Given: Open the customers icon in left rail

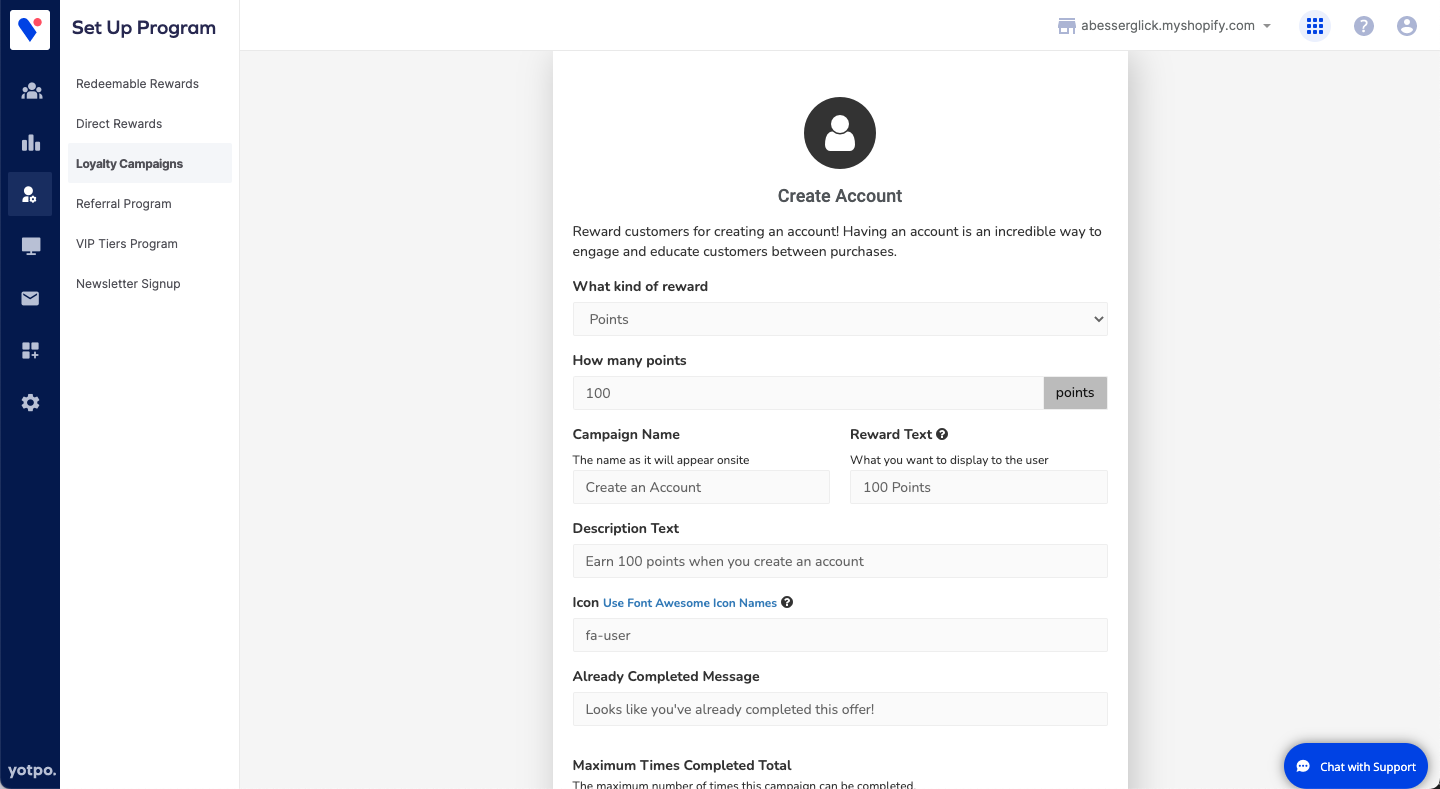Looking at the screenshot, I should click(31, 92).
